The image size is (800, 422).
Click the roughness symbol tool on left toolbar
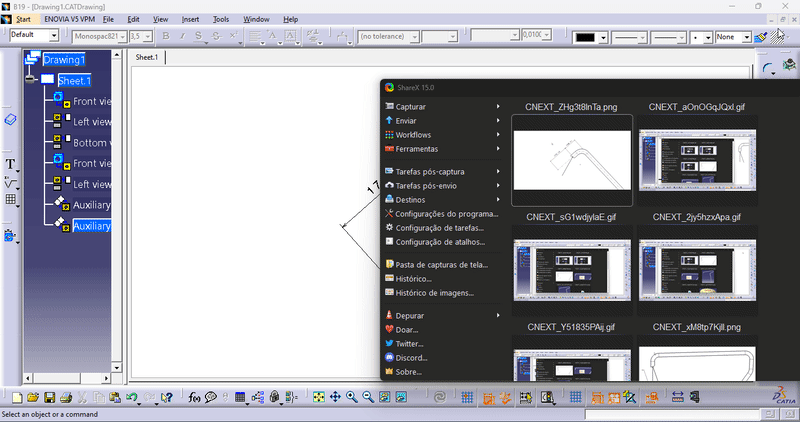click(x=10, y=182)
